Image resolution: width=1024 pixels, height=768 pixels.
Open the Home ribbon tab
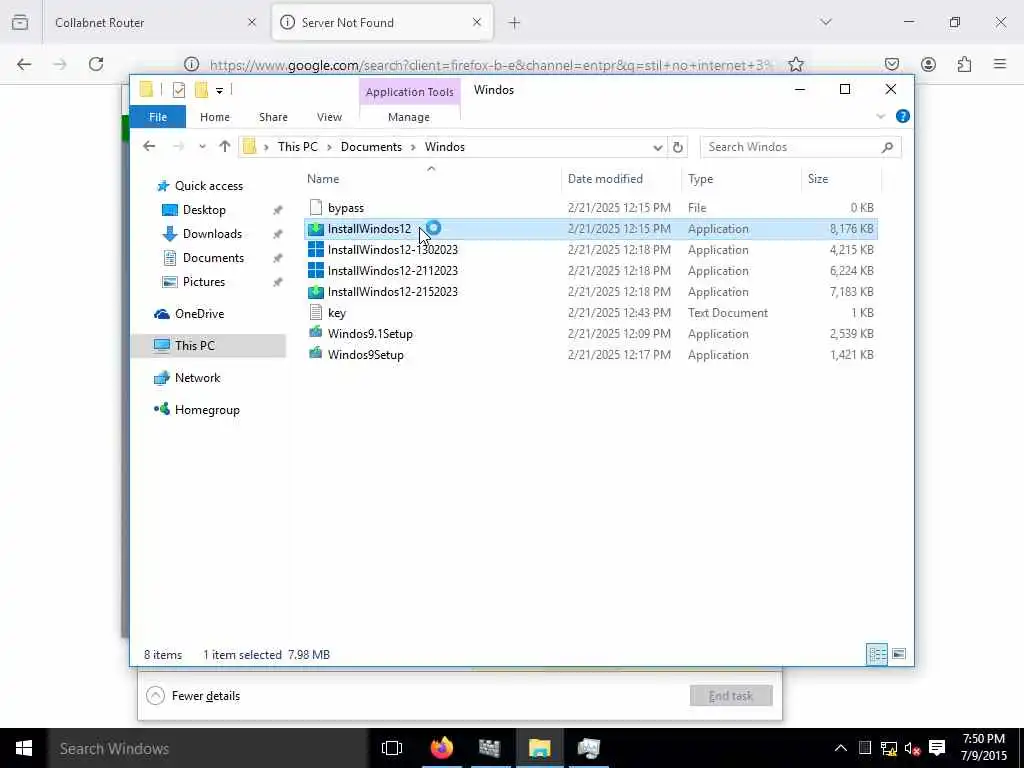coord(215,117)
